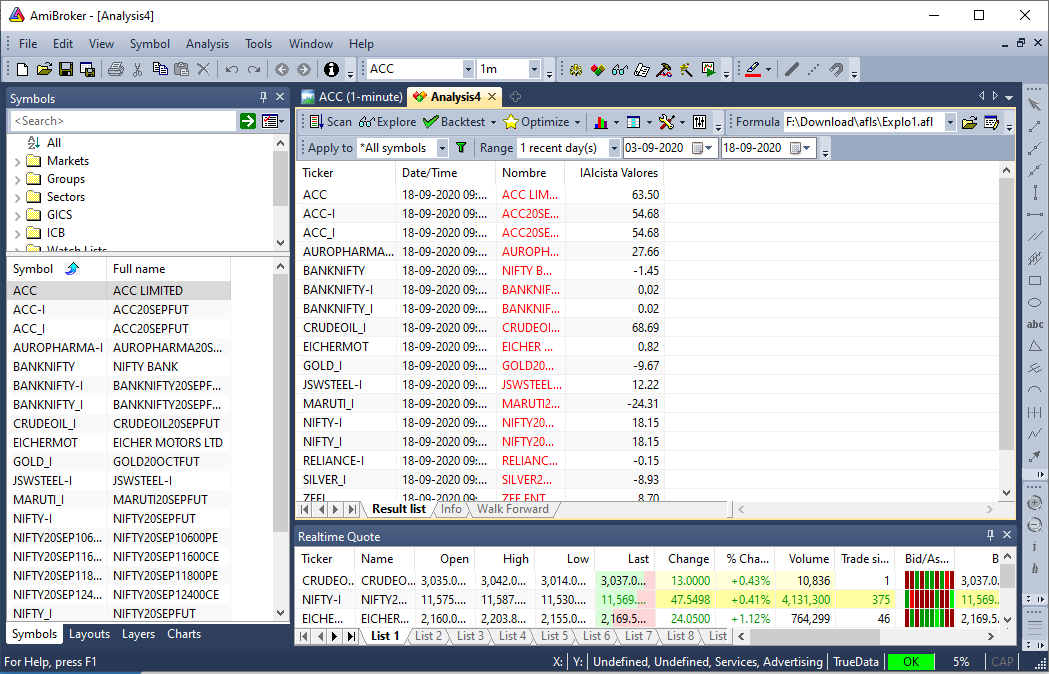
Task: Switch to the Charts panel tab
Action: [x=184, y=635]
